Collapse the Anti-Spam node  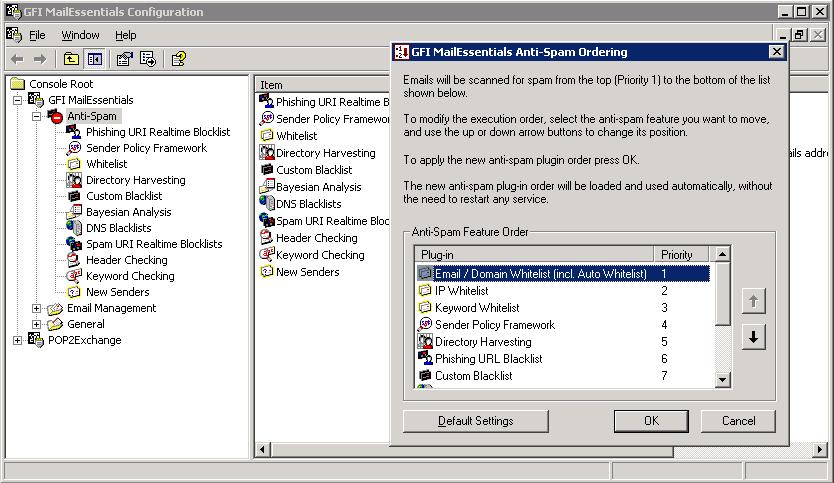click(x=36, y=116)
